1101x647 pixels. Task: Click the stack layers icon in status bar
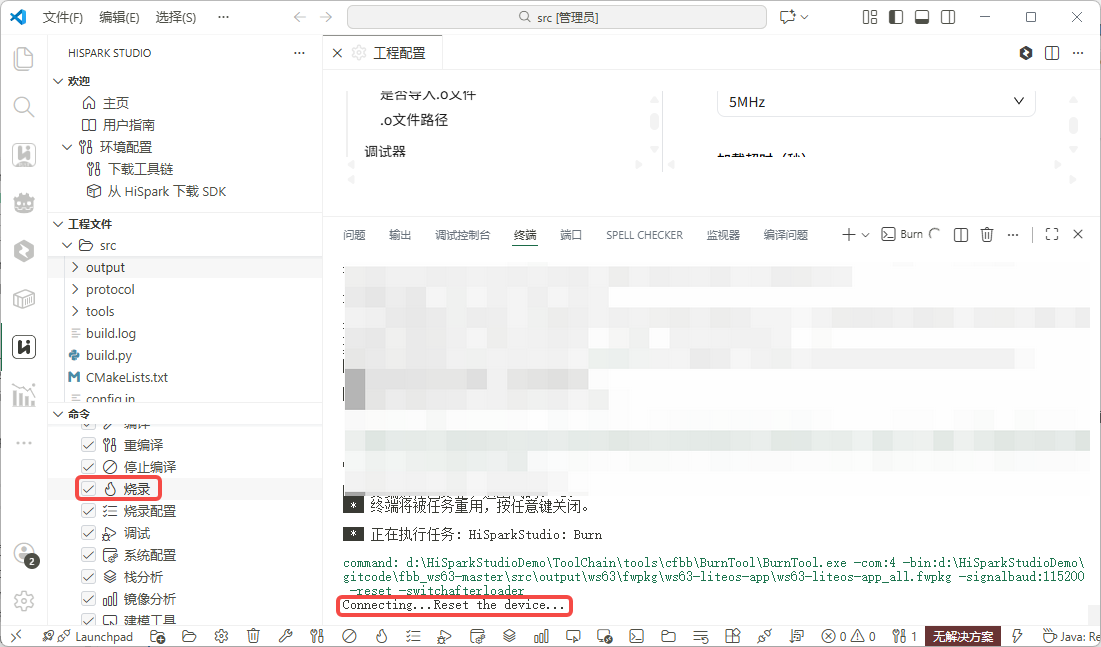509,636
